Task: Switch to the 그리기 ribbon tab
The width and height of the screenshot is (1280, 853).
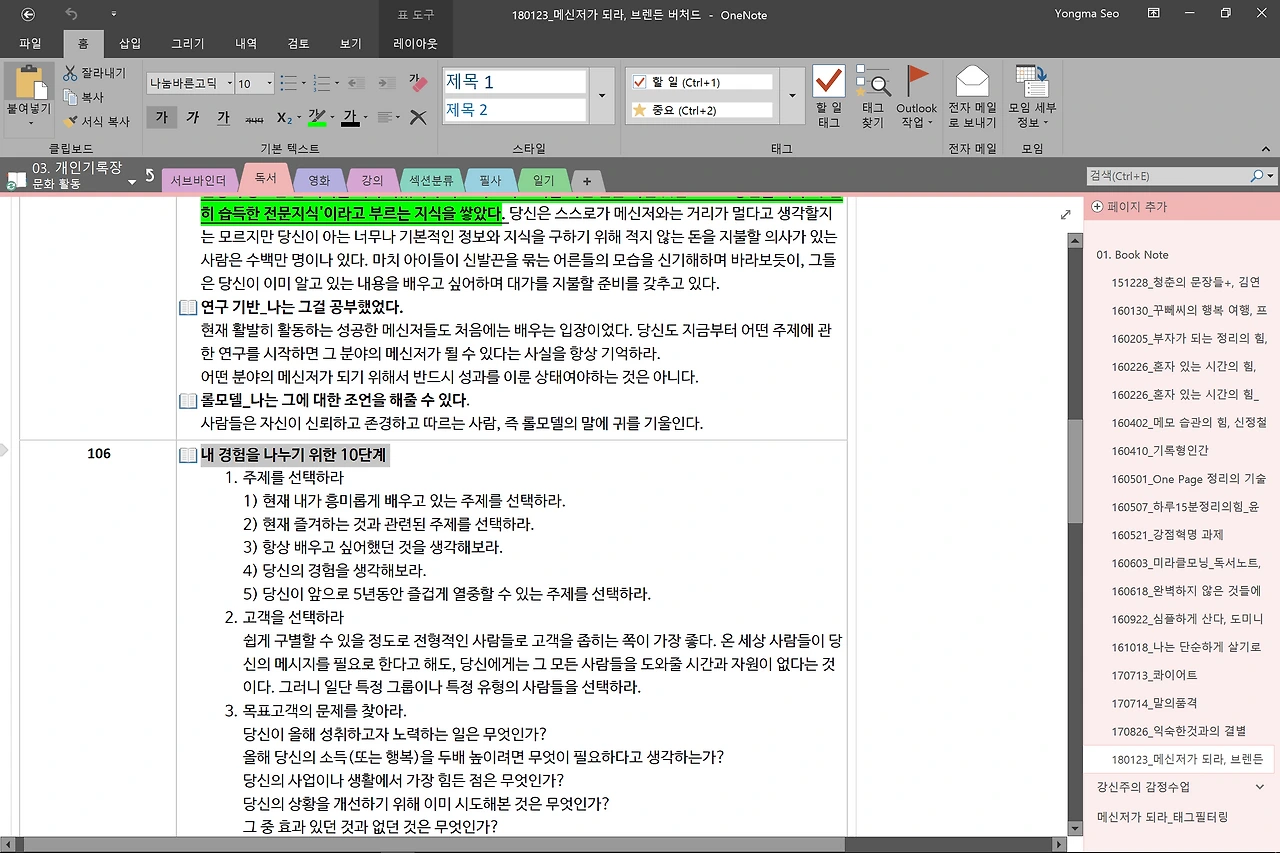Action: tap(187, 43)
